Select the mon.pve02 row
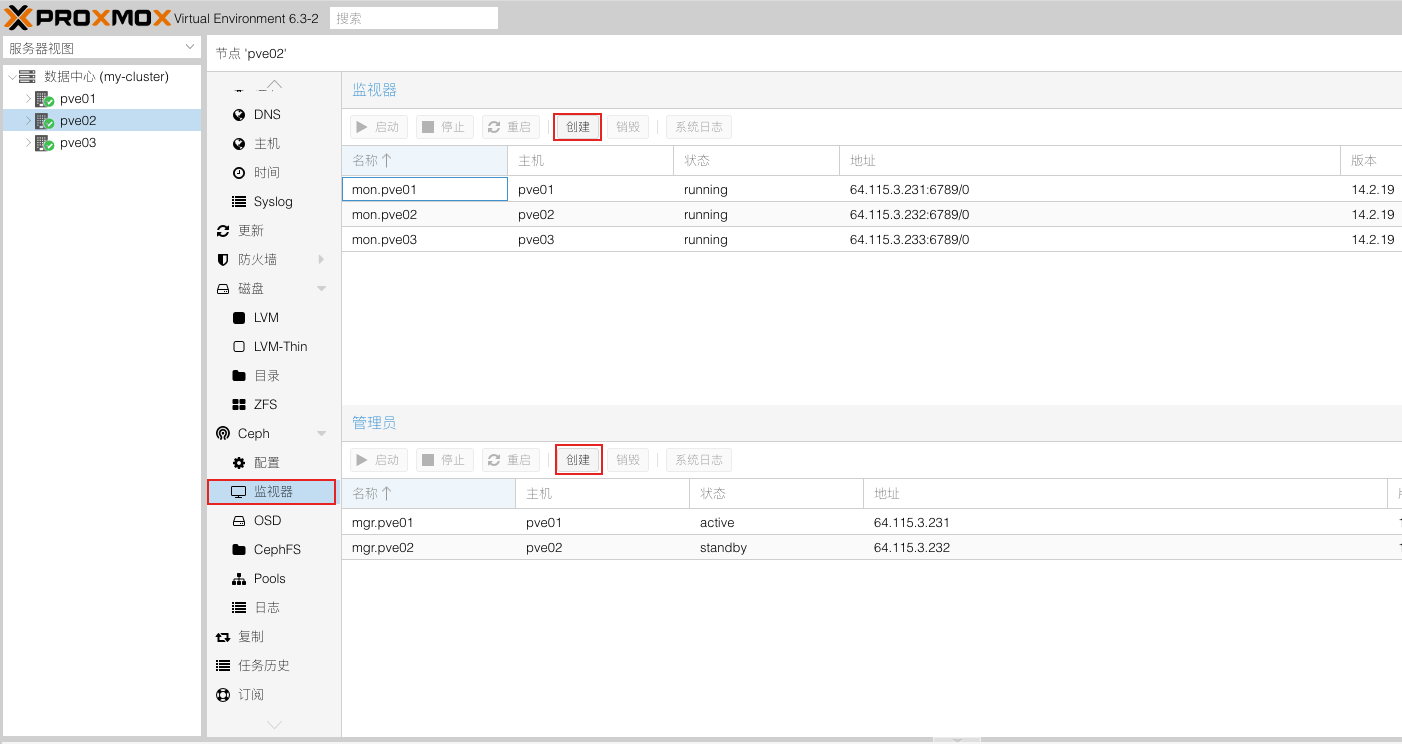 (x=872, y=214)
